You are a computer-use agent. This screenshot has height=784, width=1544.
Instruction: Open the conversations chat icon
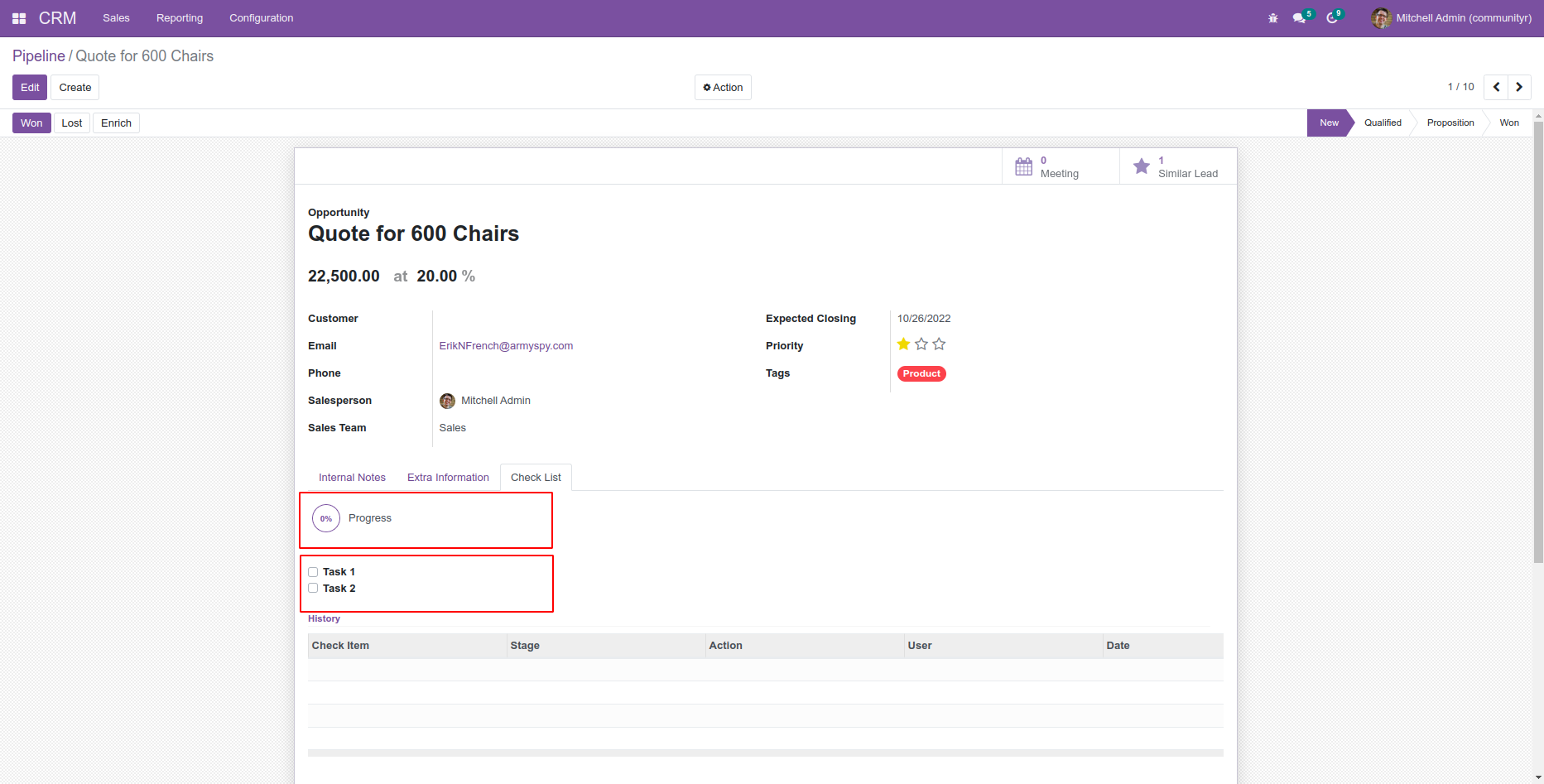pyautogui.click(x=1299, y=18)
